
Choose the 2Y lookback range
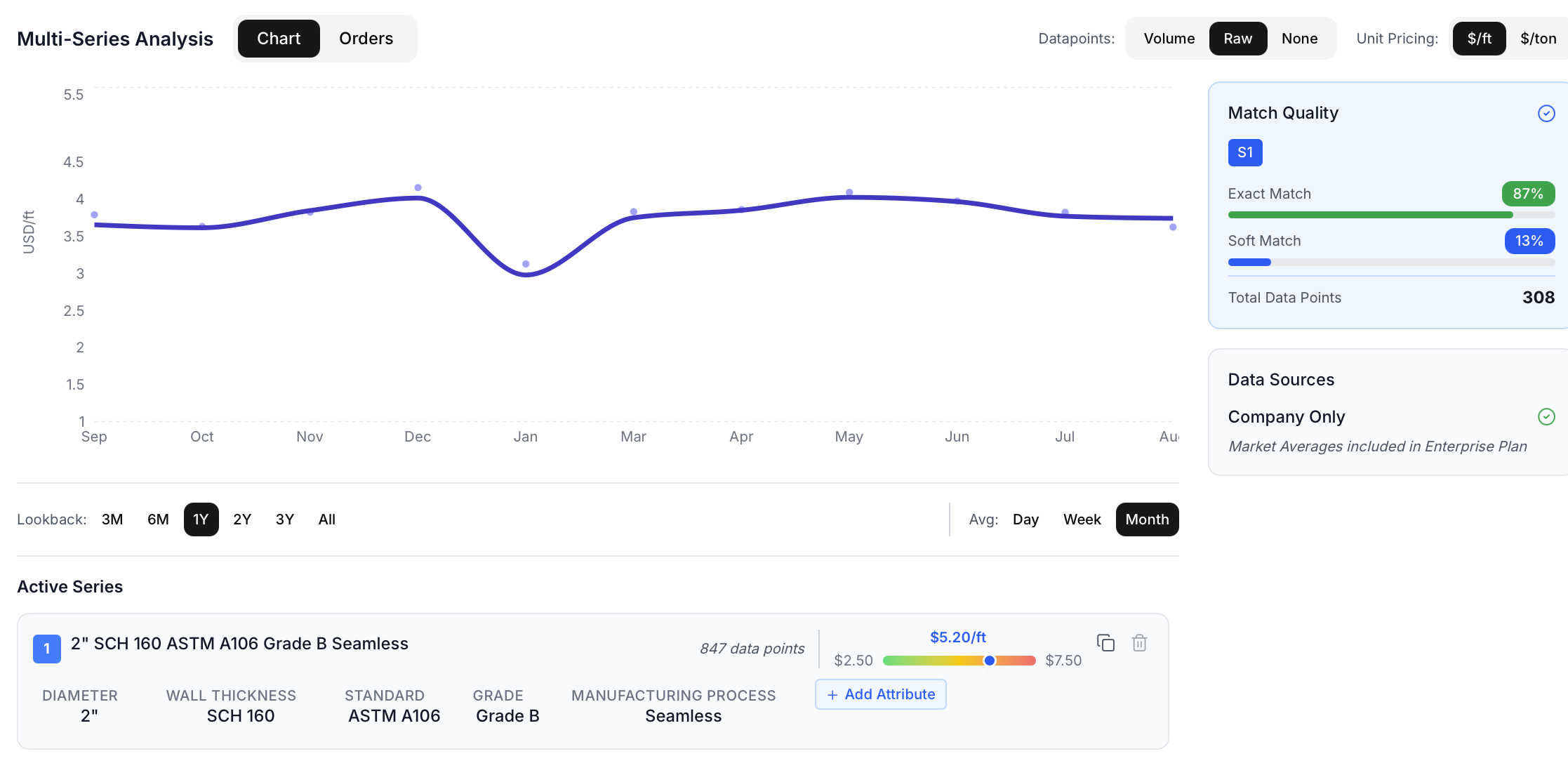(x=242, y=519)
